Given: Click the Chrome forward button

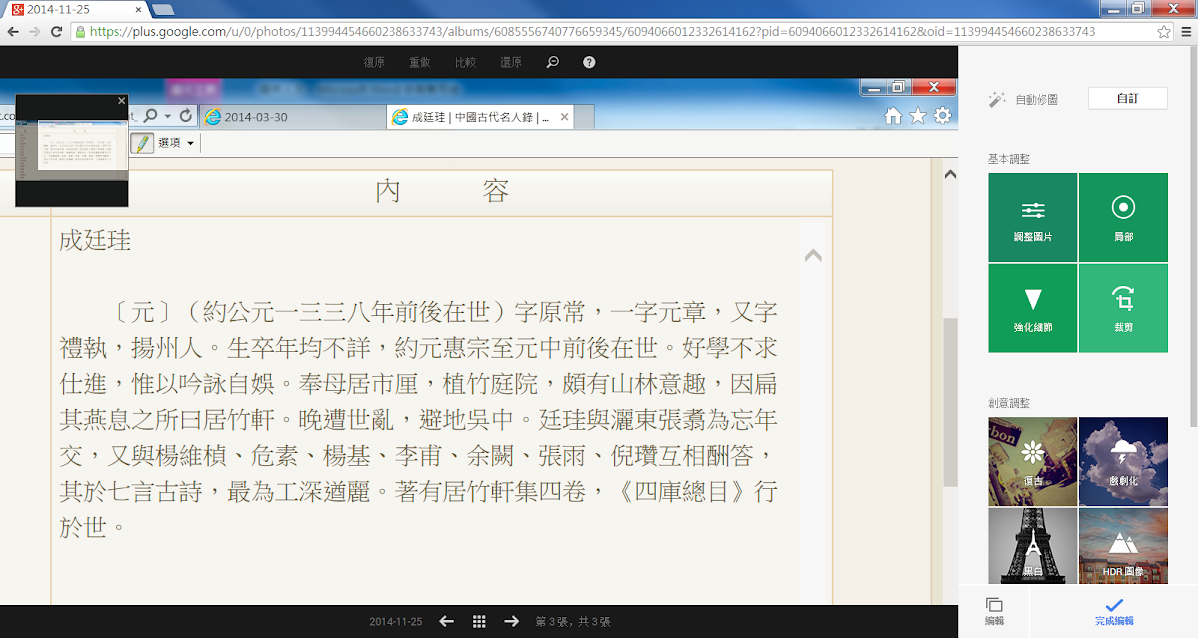Looking at the screenshot, I should click(34, 31).
